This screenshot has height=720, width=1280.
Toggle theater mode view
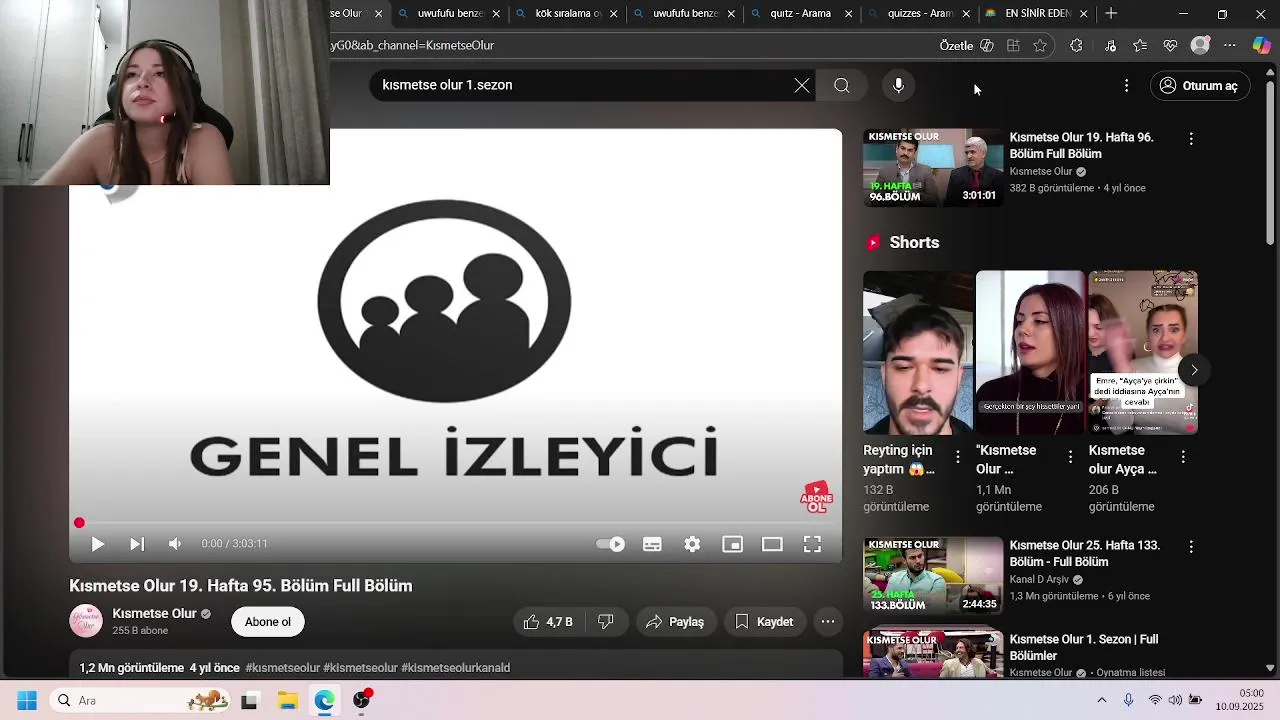pyautogui.click(x=772, y=544)
